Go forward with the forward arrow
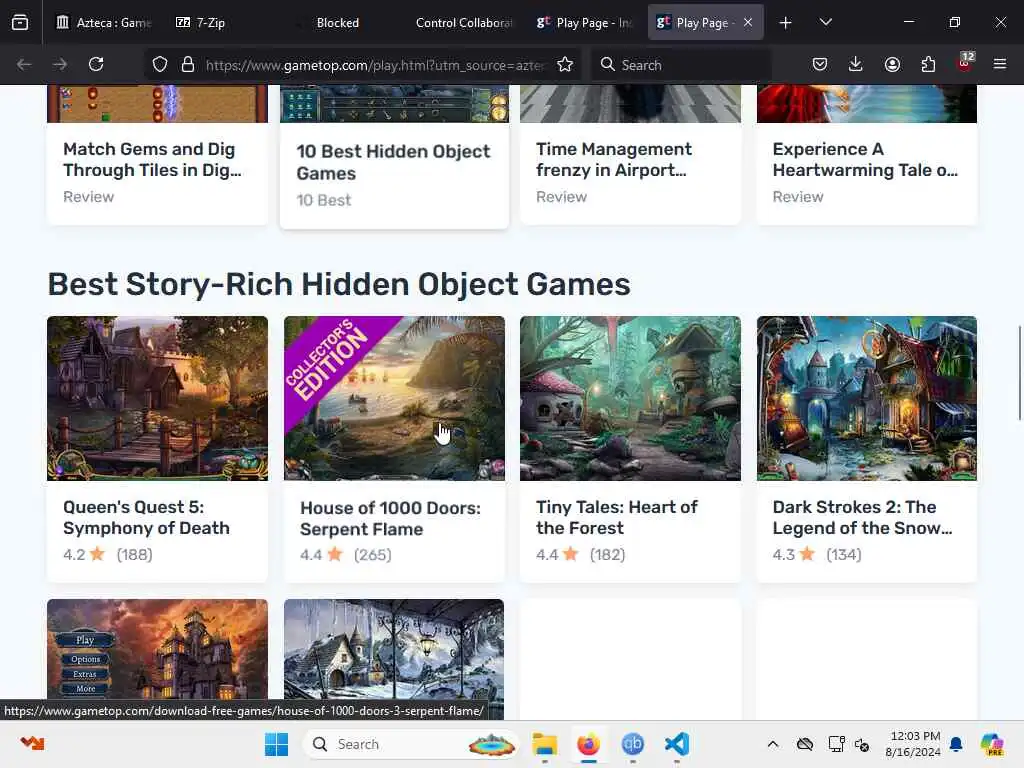This screenshot has width=1024, height=768. 60,64
